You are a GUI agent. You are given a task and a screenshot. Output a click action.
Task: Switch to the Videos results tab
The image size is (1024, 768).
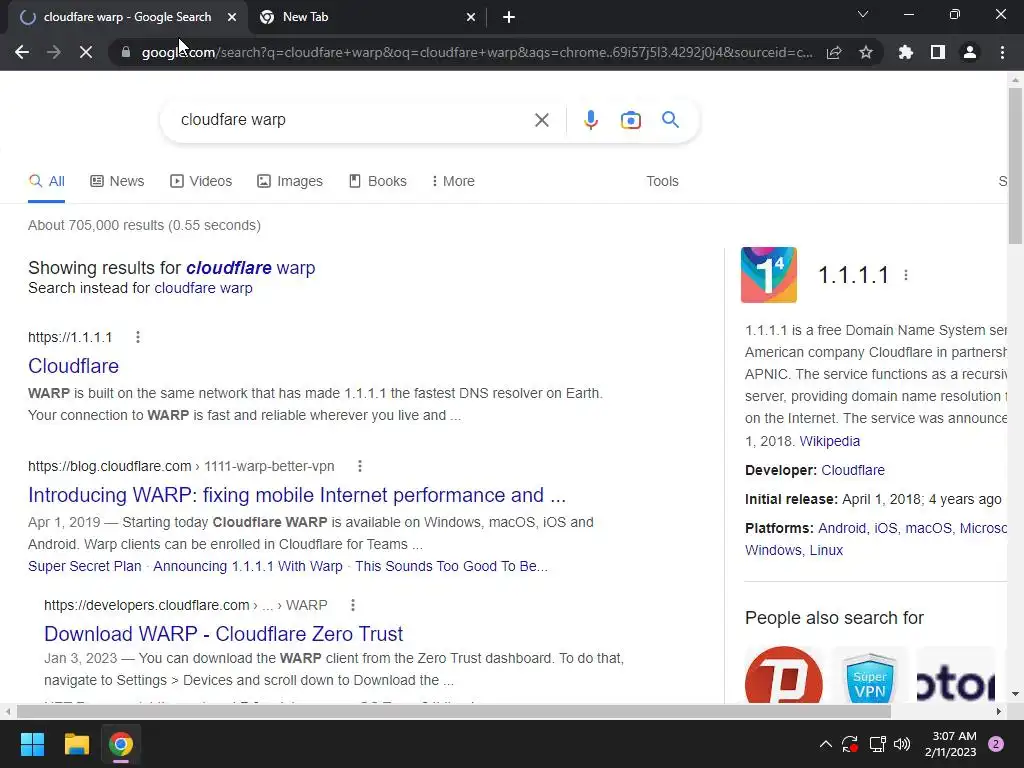(x=201, y=181)
